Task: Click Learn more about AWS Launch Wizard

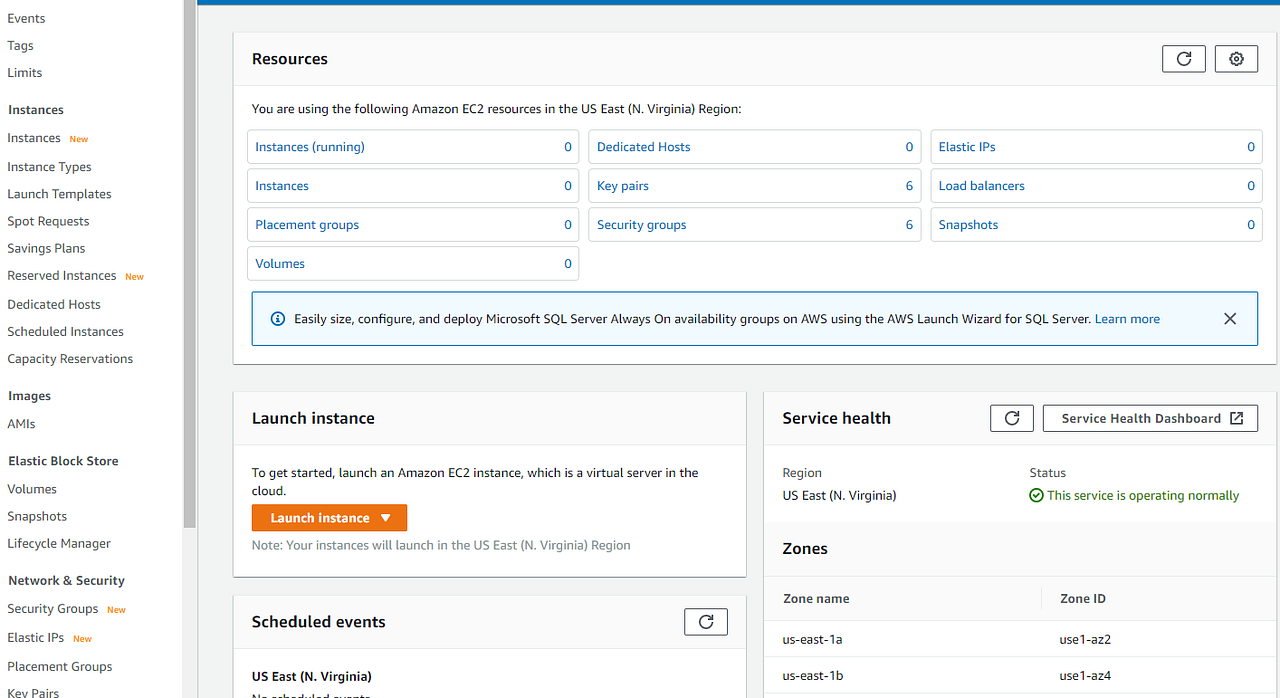Action: (1126, 318)
